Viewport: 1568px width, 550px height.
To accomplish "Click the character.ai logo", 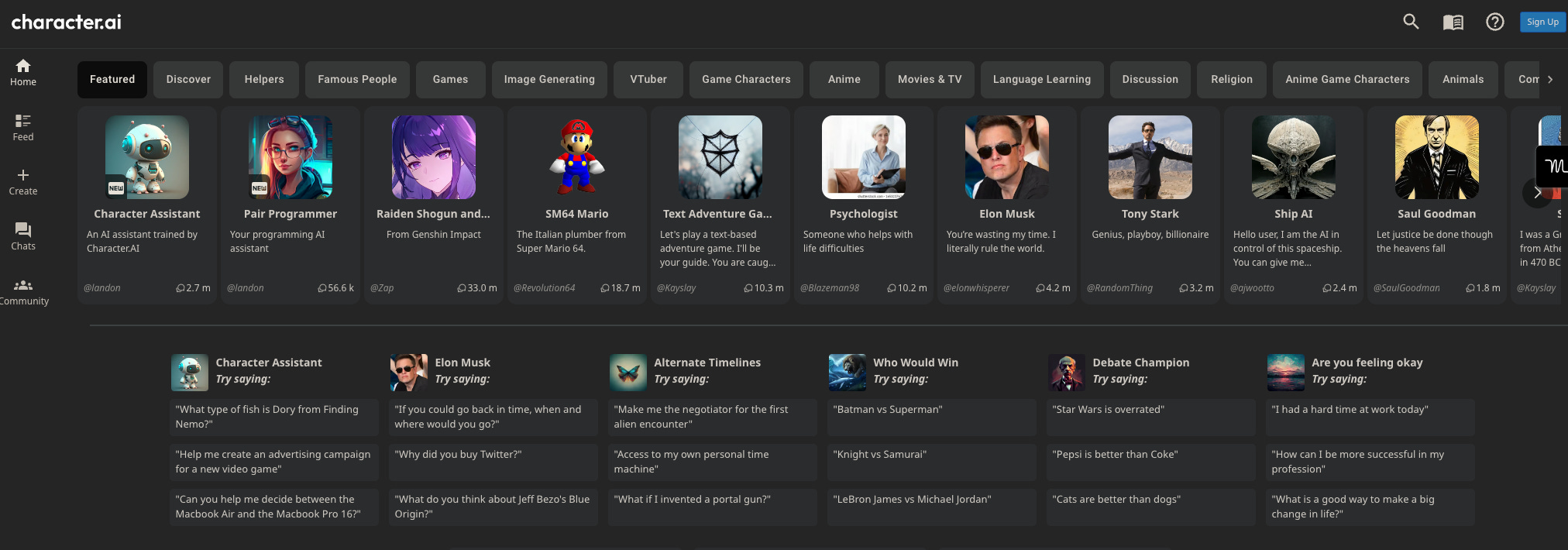I will coord(67,22).
